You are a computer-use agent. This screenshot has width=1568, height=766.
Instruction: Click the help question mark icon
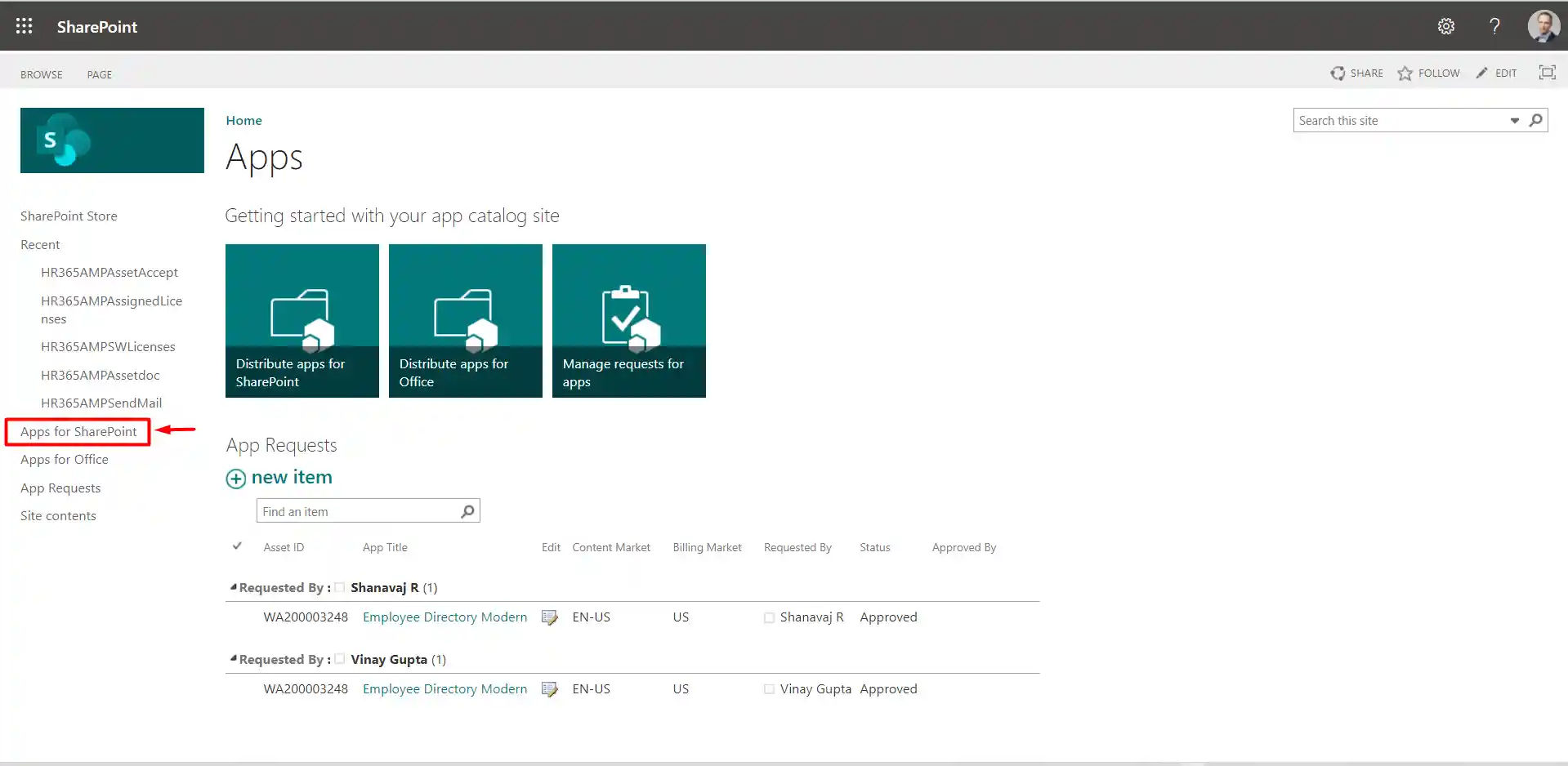[1494, 26]
